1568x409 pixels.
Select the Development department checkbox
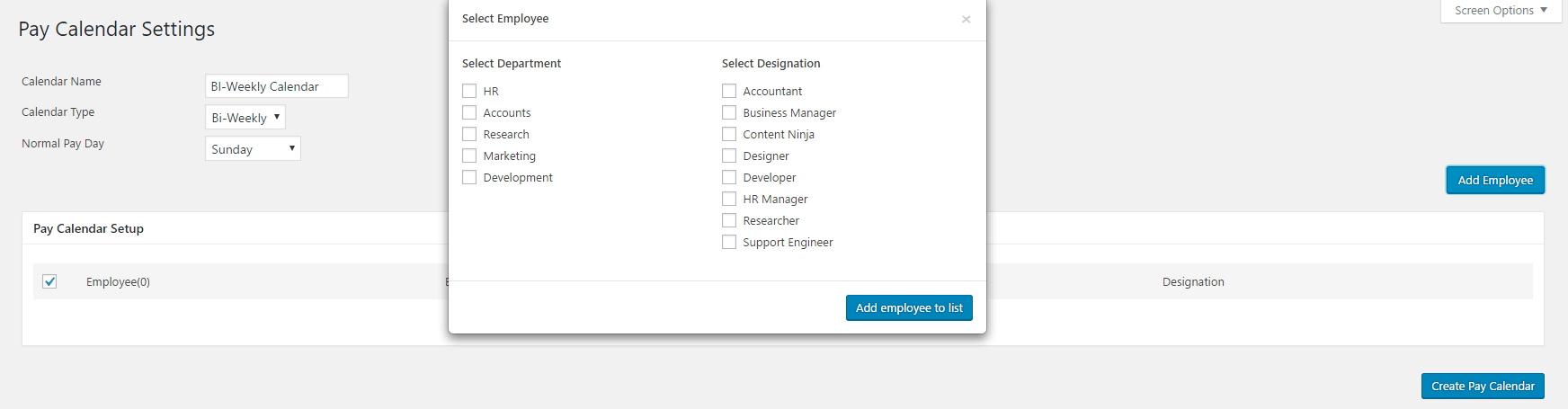point(469,177)
